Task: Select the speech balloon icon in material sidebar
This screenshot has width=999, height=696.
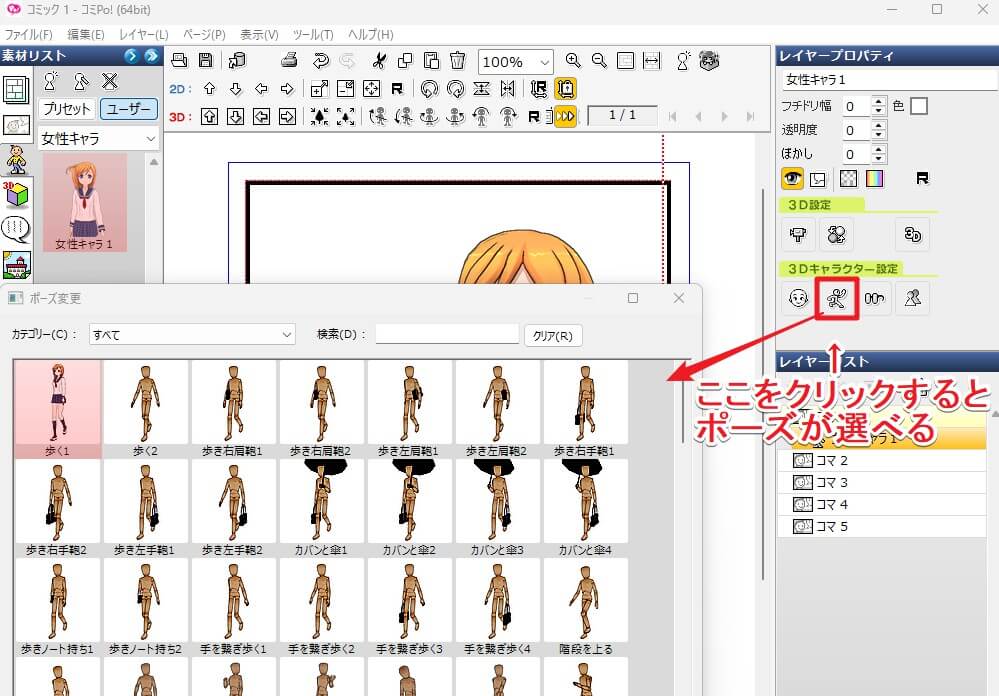Action: click(x=16, y=229)
